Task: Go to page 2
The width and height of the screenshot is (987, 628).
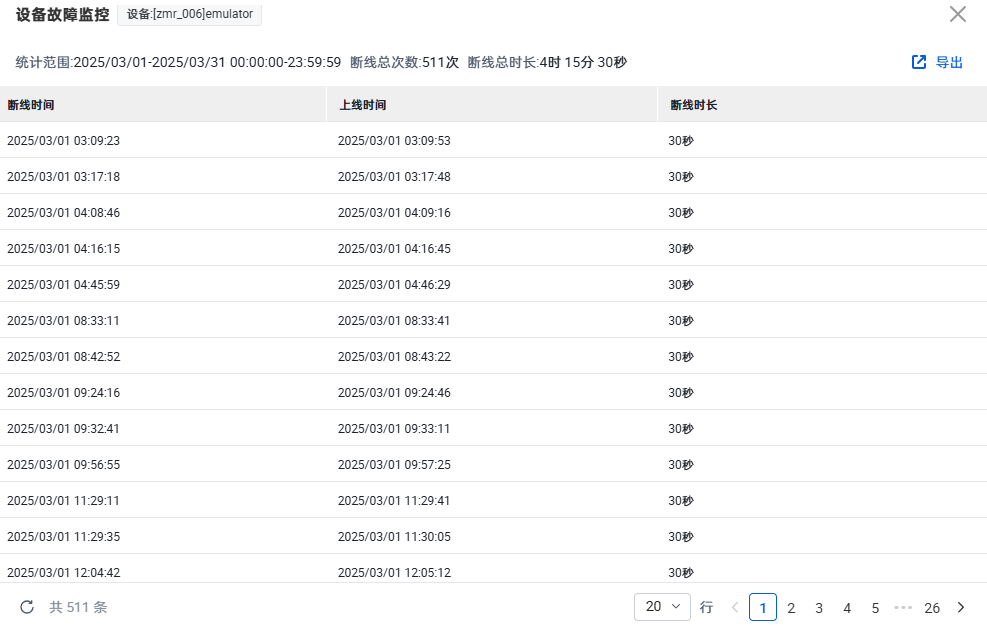Action: click(791, 607)
